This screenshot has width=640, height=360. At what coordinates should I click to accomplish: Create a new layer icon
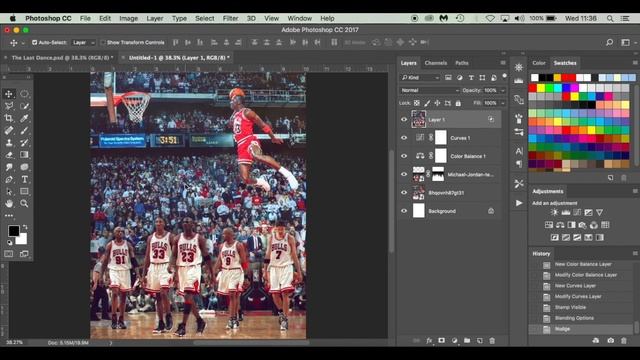tap(480, 340)
